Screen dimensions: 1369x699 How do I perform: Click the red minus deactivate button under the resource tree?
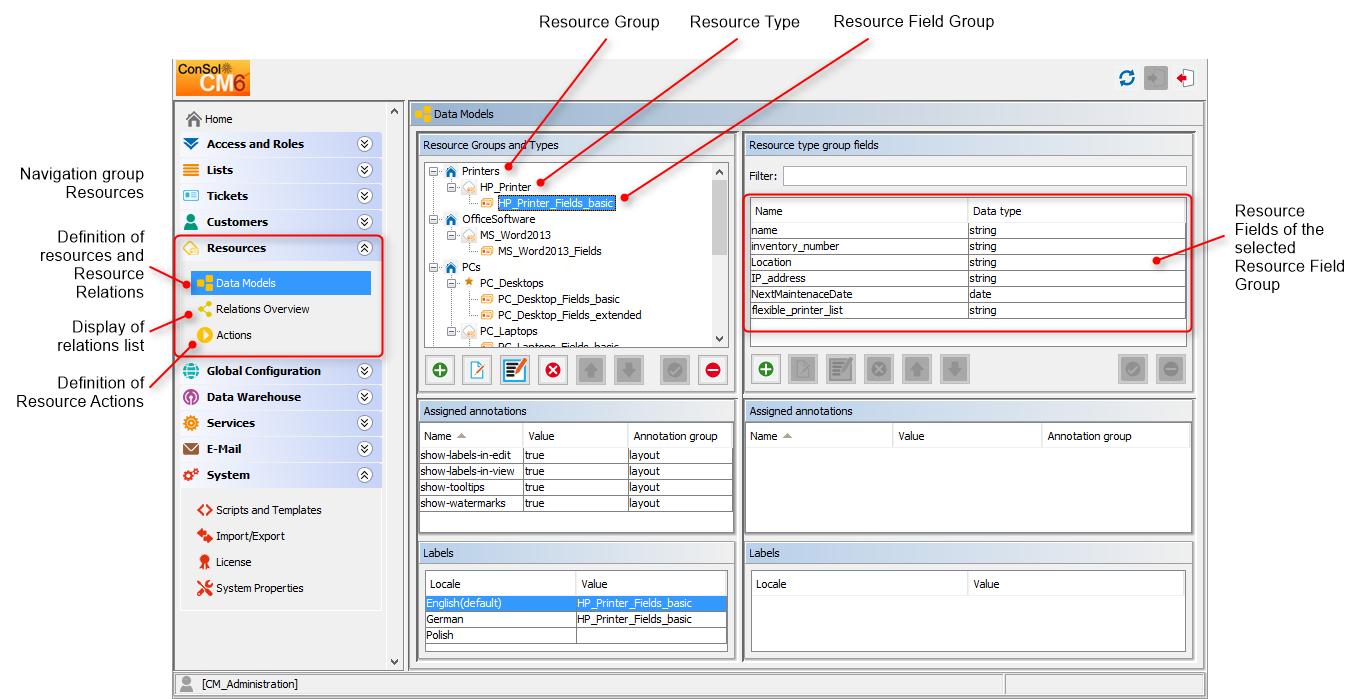coord(712,370)
